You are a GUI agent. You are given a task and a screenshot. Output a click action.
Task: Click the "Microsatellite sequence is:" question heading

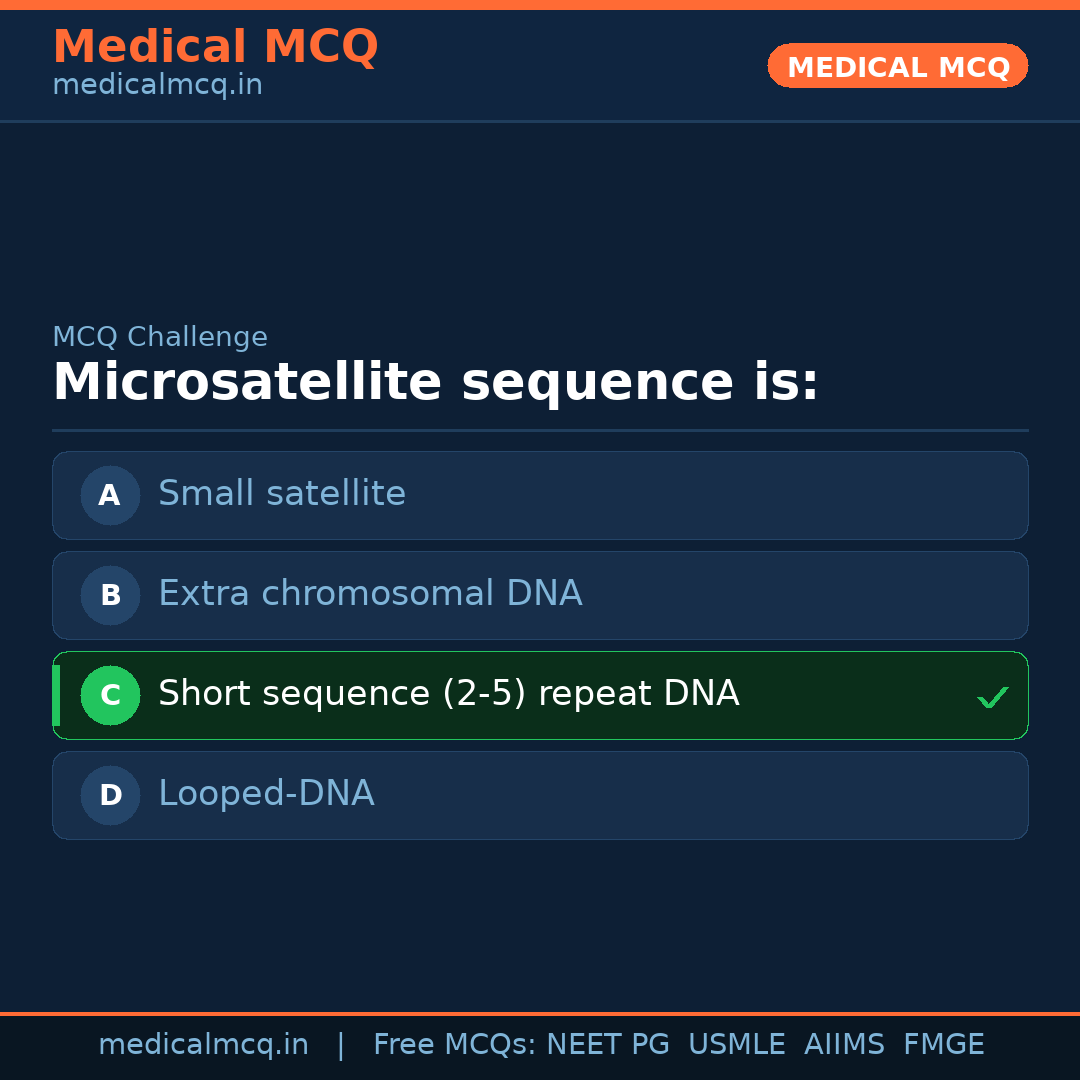pyautogui.click(x=435, y=383)
